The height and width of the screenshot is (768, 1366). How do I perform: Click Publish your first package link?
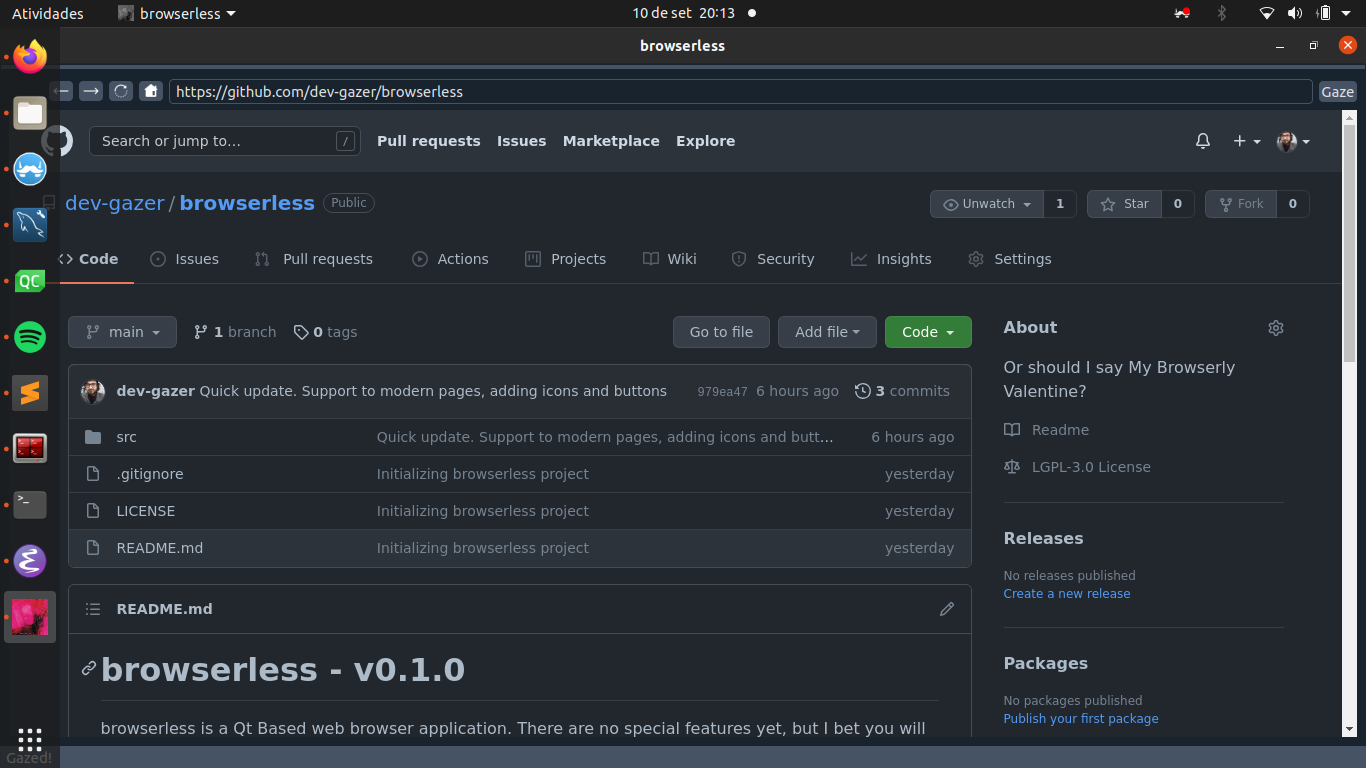point(1081,719)
